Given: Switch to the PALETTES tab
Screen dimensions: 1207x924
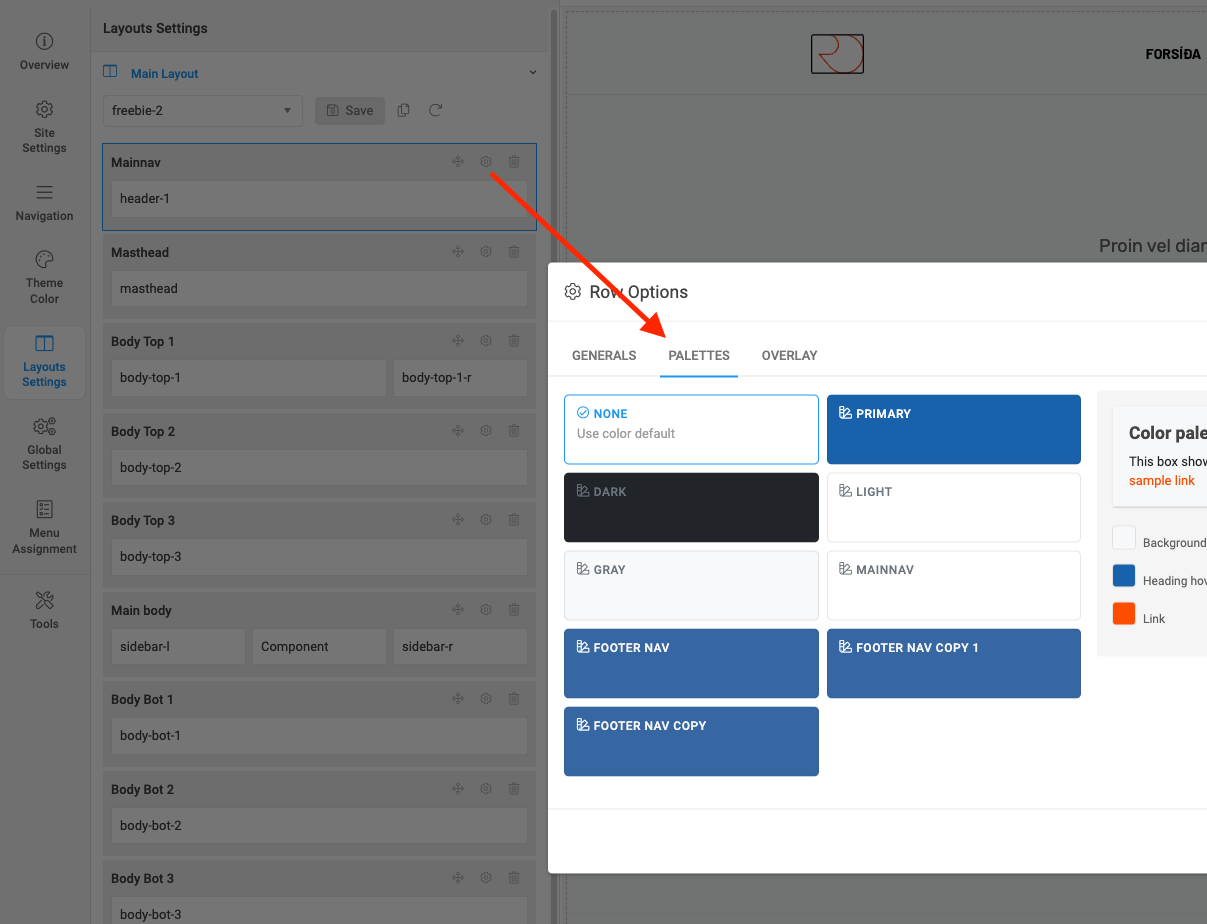Looking at the screenshot, I should pyautogui.click(x=699, y=356).
